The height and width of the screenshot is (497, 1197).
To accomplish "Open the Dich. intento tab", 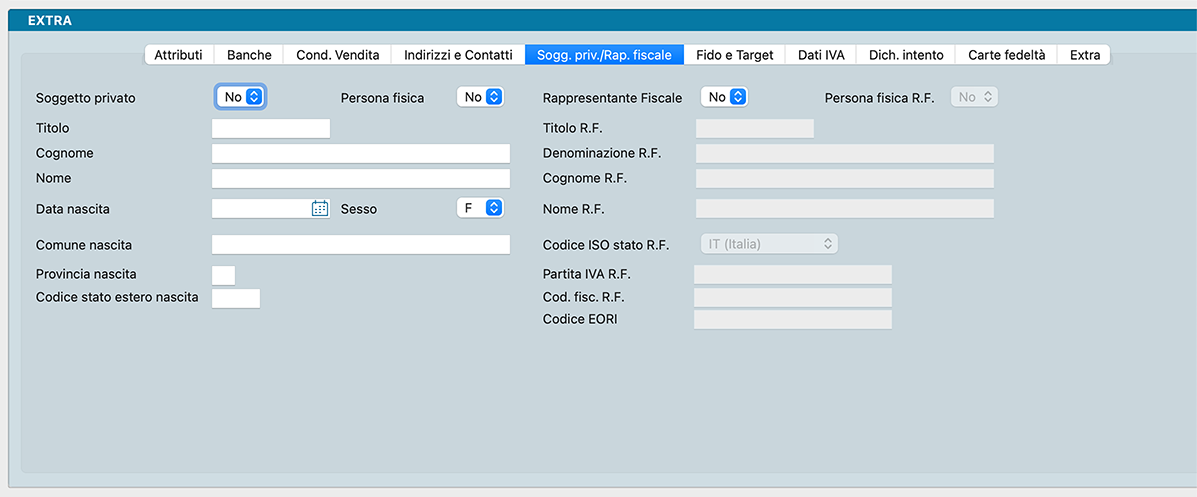I will click(x=905, y=55).
